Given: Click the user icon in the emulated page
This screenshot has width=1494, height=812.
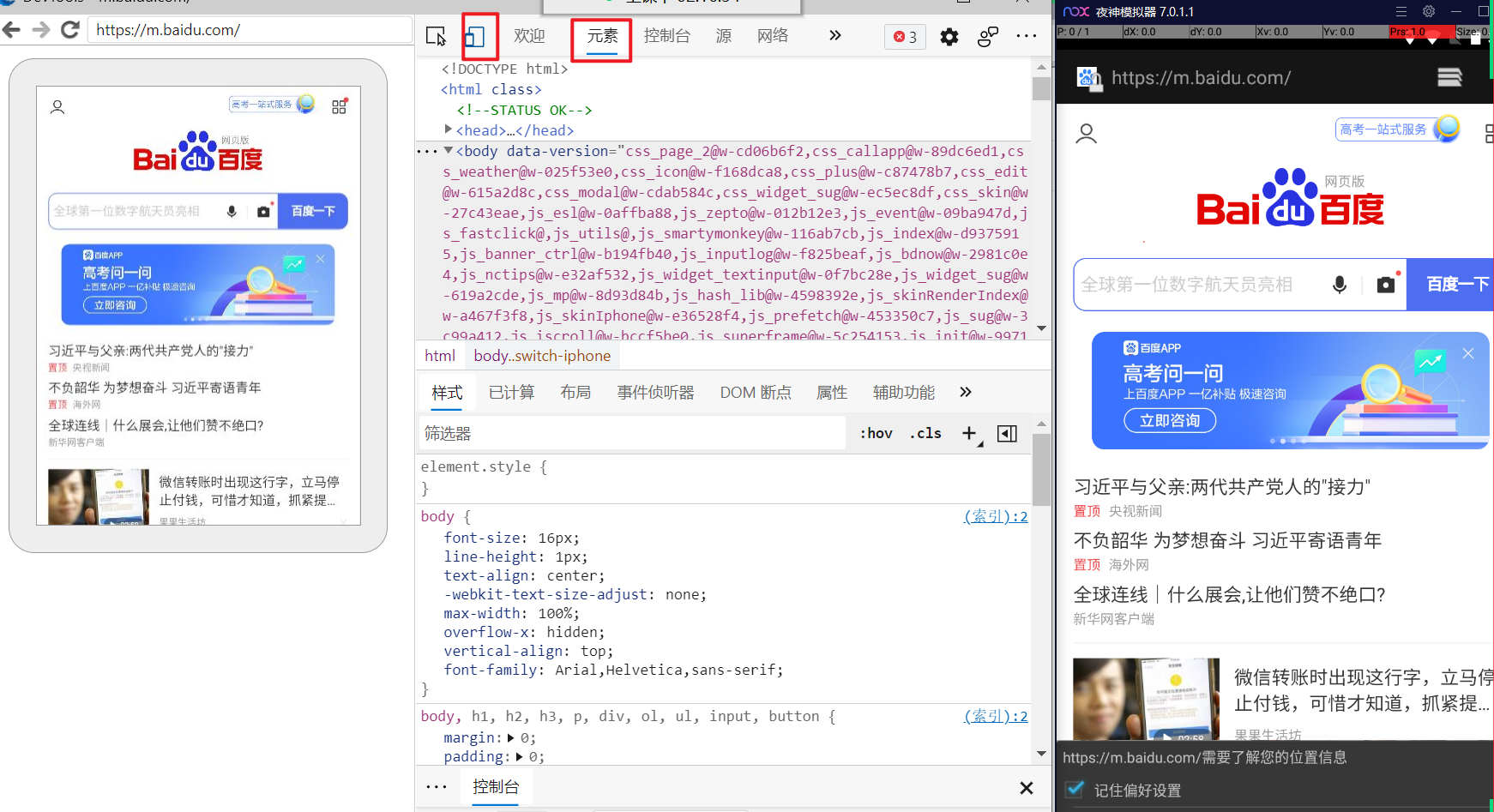Looking at the screenshot, I should (x=57, y=107).
